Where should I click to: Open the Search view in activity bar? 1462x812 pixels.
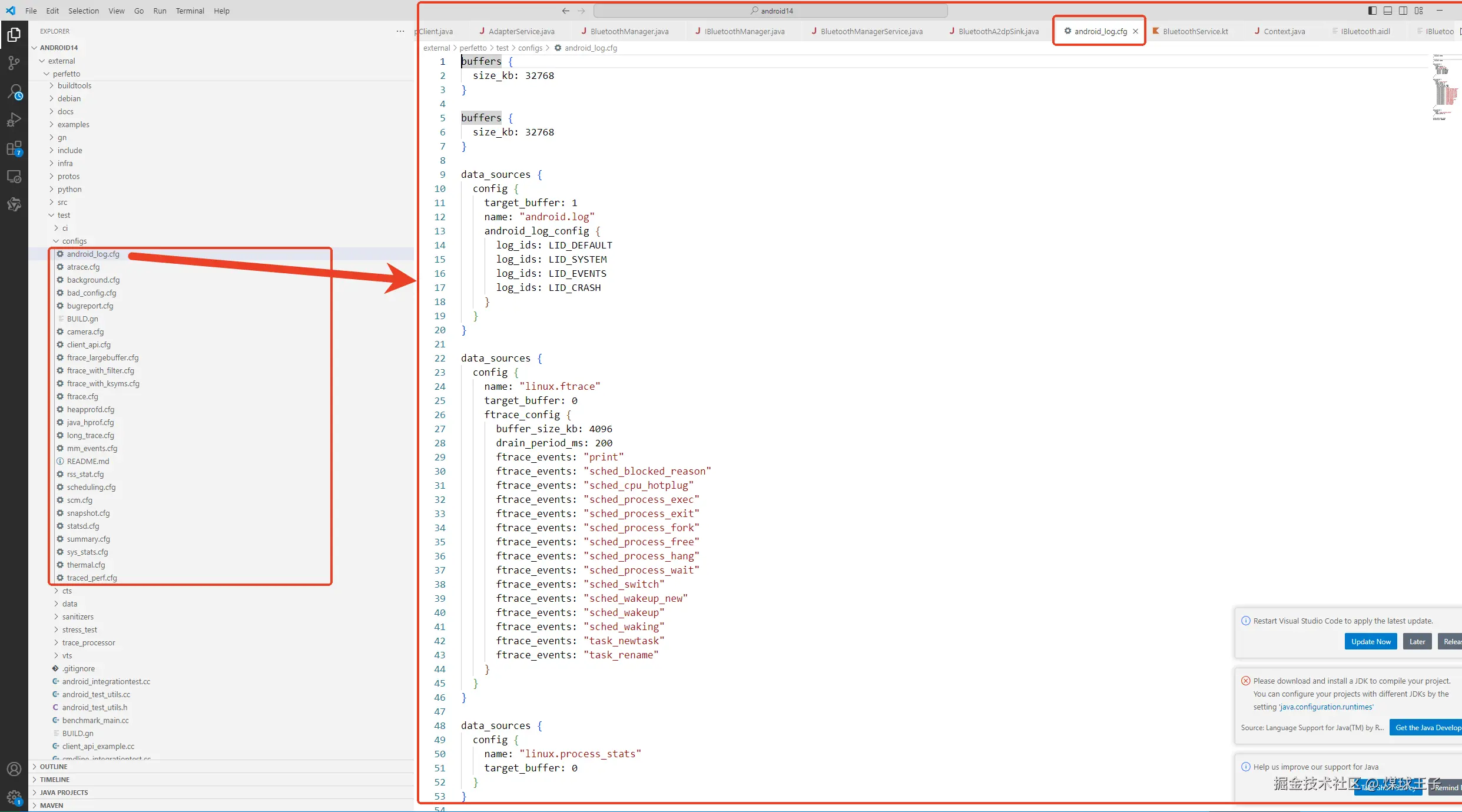tap(14, 91)
